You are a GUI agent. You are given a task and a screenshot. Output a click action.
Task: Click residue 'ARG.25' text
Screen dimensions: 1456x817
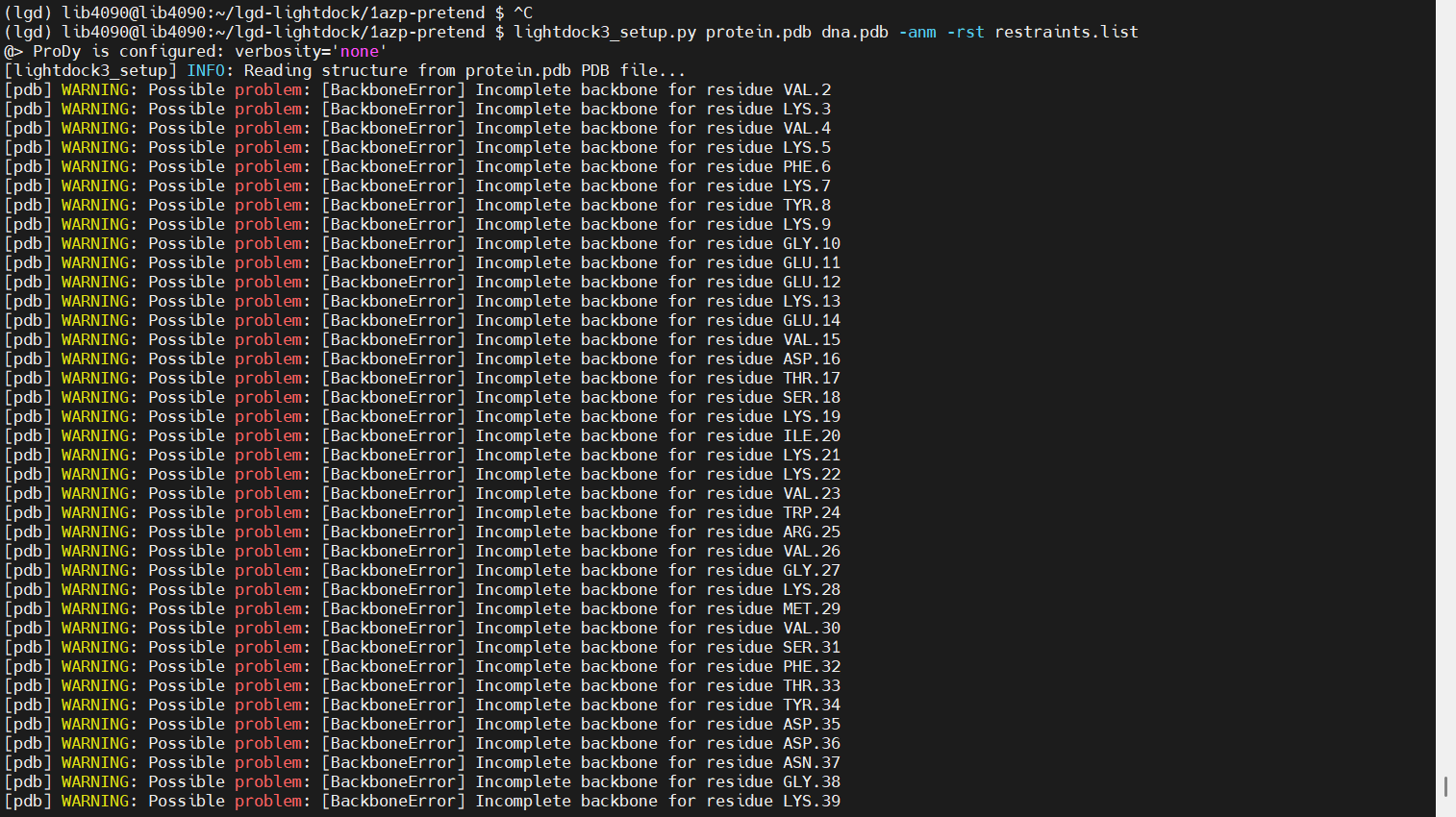coord(812,532)
